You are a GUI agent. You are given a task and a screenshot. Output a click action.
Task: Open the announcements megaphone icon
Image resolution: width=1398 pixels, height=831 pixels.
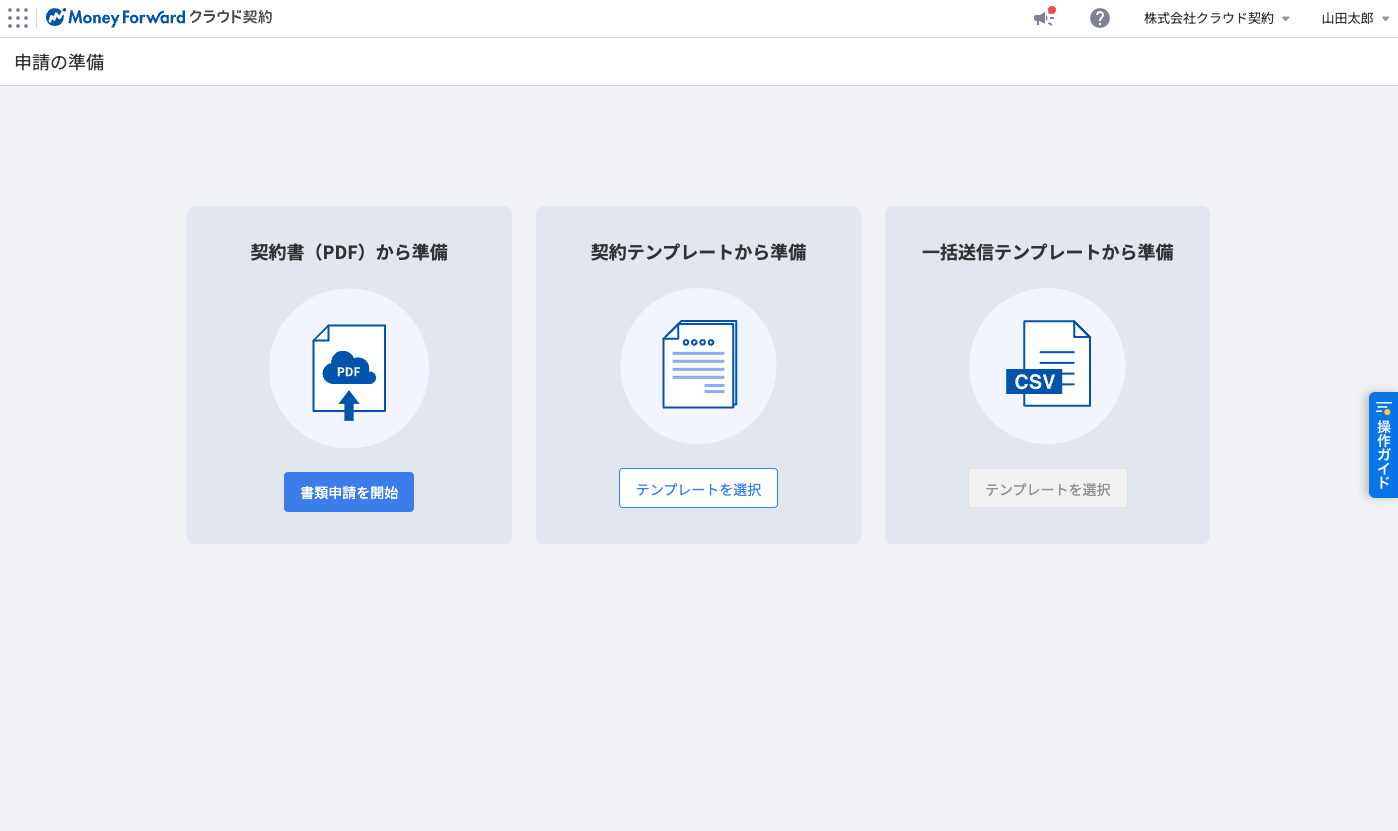(1044, 17)
